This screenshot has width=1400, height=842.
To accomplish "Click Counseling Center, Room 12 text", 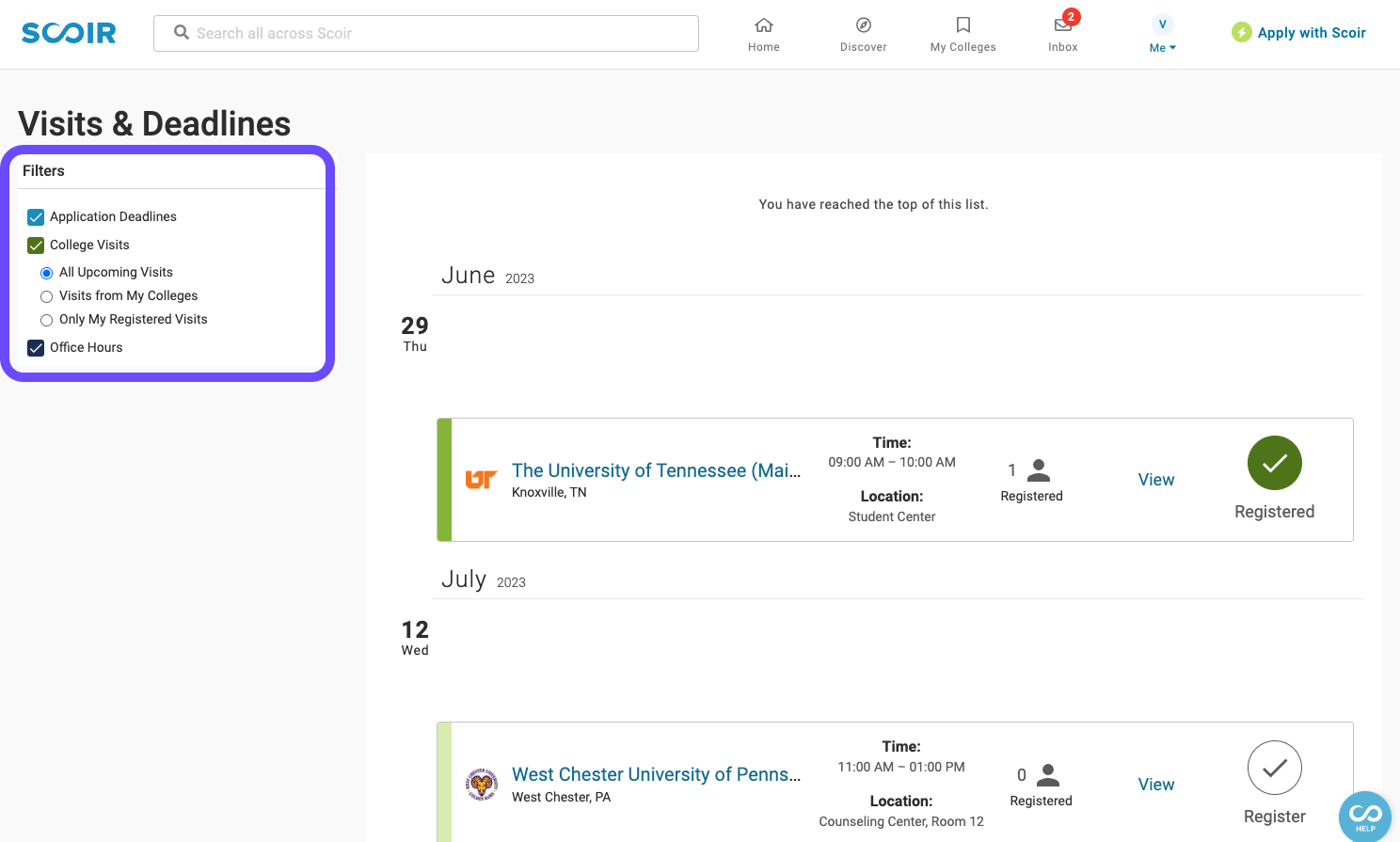I will [x=901, y=821].
